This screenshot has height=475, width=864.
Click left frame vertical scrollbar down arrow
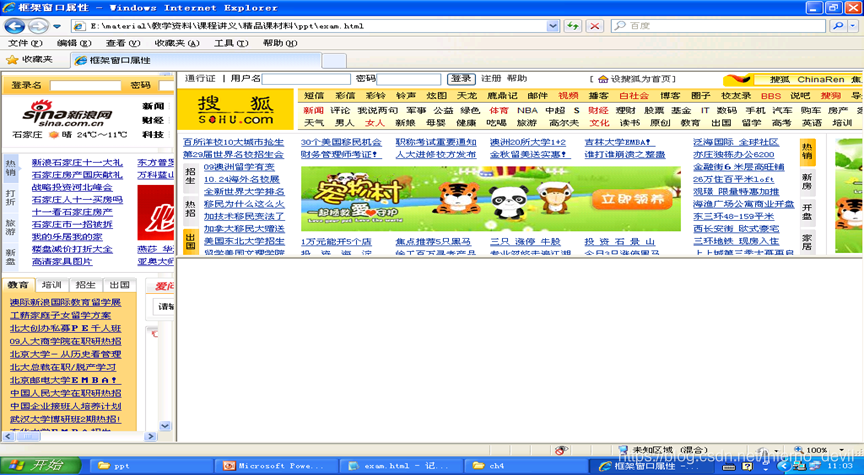[x=165, y=425]
